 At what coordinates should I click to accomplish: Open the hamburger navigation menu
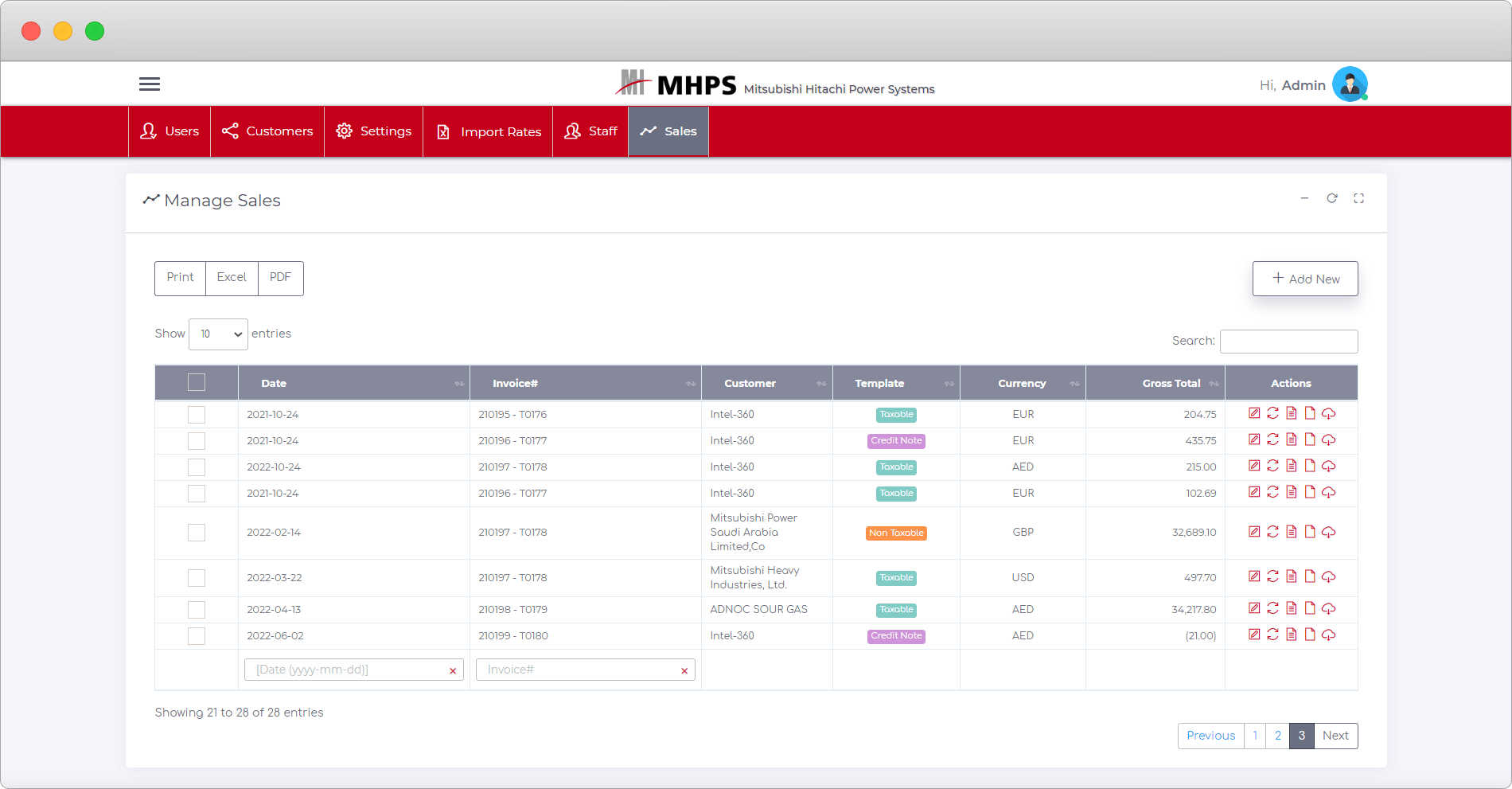[150, 84]
